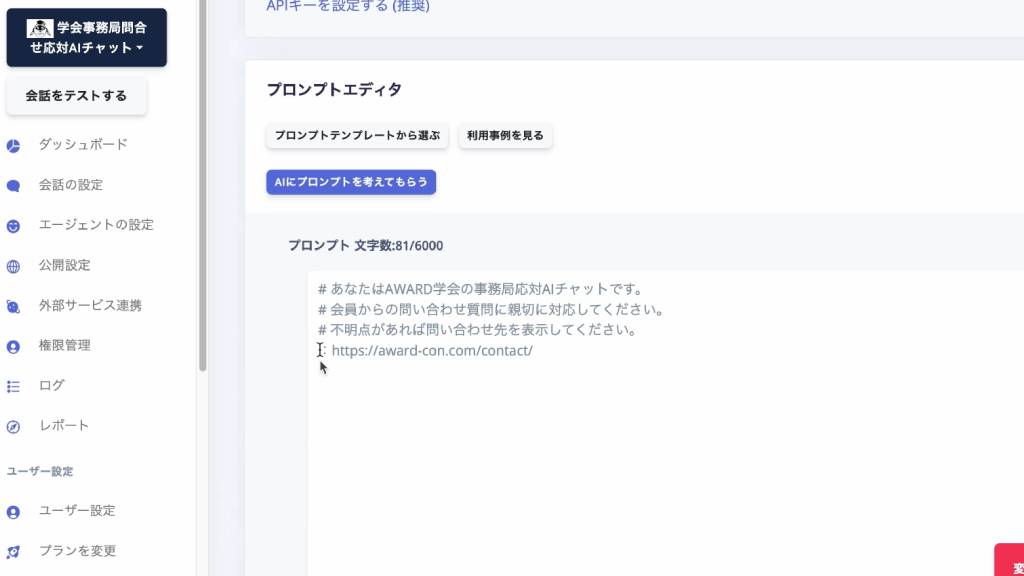This screenshot has height=576, width=1024.
Task: Click the list icon next to ログ
Action: pos(14,386)
